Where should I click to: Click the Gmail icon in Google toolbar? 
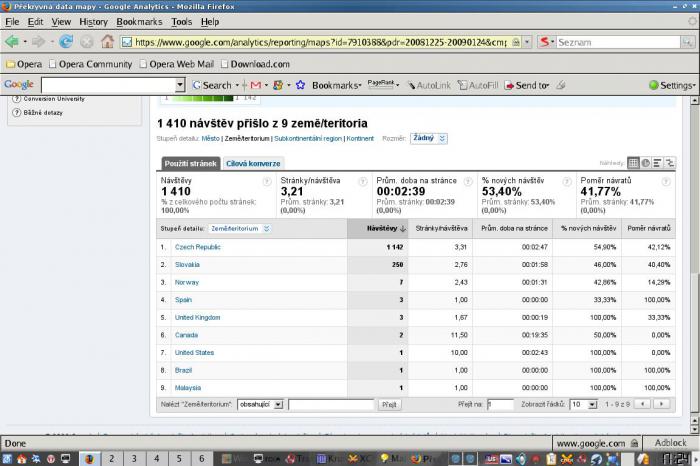[x=255, y=85]
